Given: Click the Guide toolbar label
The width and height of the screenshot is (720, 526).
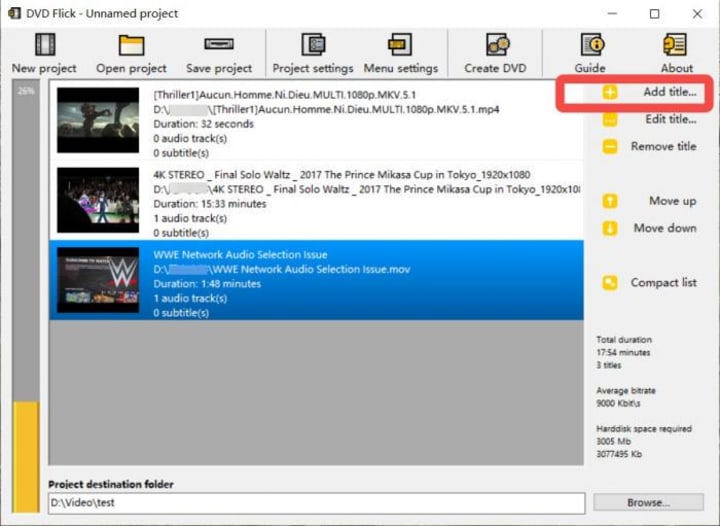Looking at the screenshot, I should pos(590,68).
